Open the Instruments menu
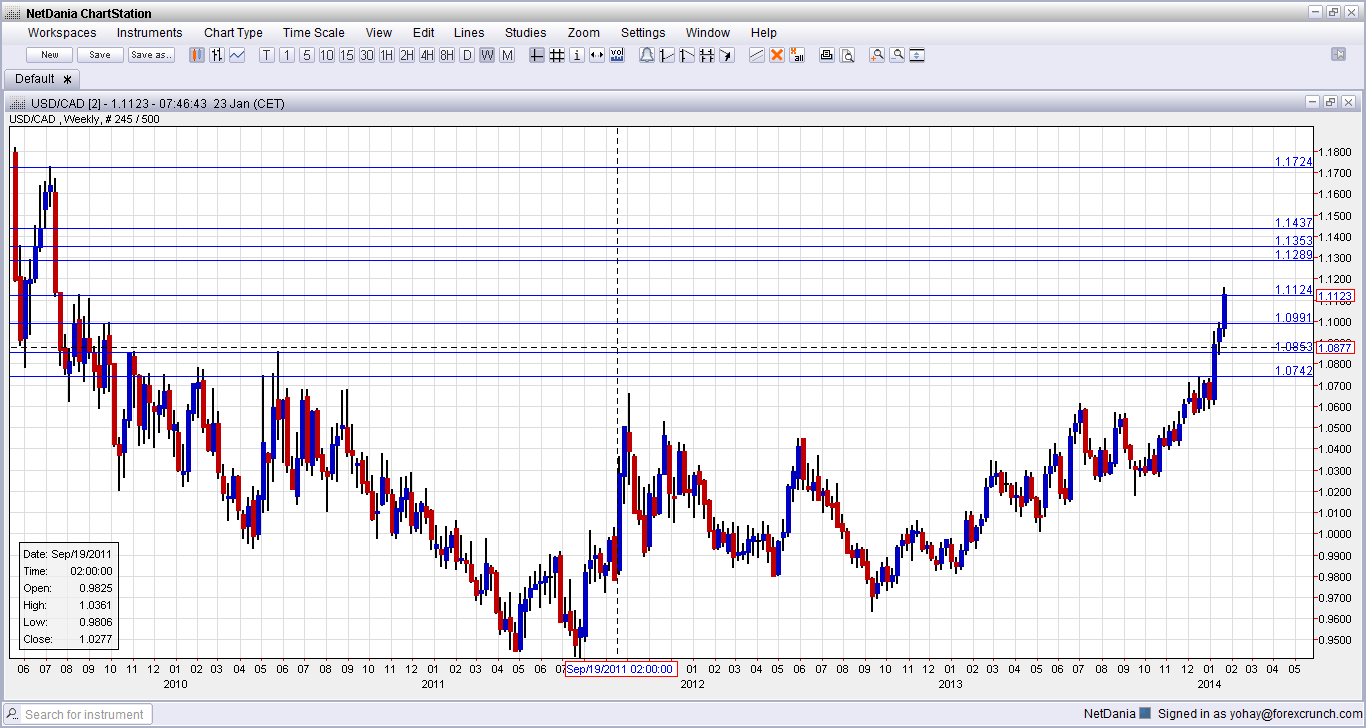 (x=150, y=33)
